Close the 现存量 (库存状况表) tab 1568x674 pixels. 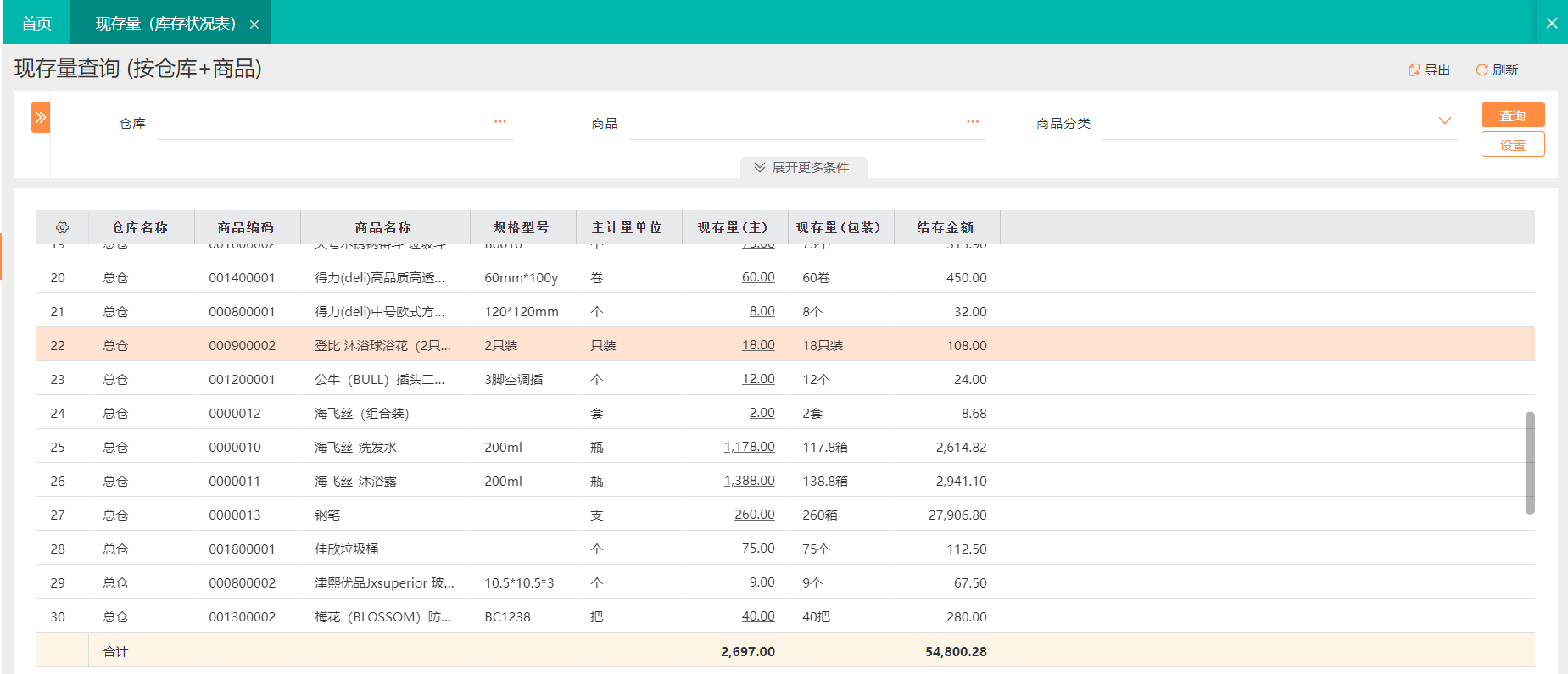(254, 25)
